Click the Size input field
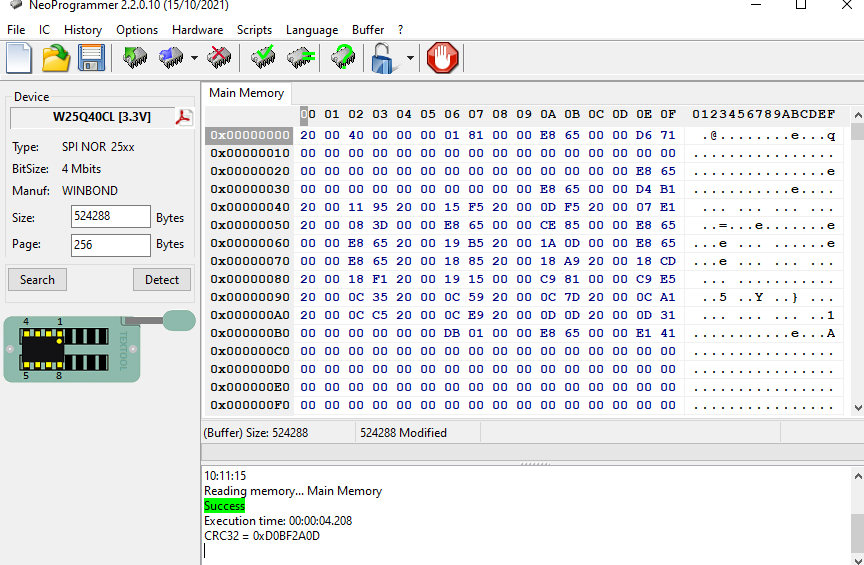Screen dimensions: 864x565 (110, 217)
